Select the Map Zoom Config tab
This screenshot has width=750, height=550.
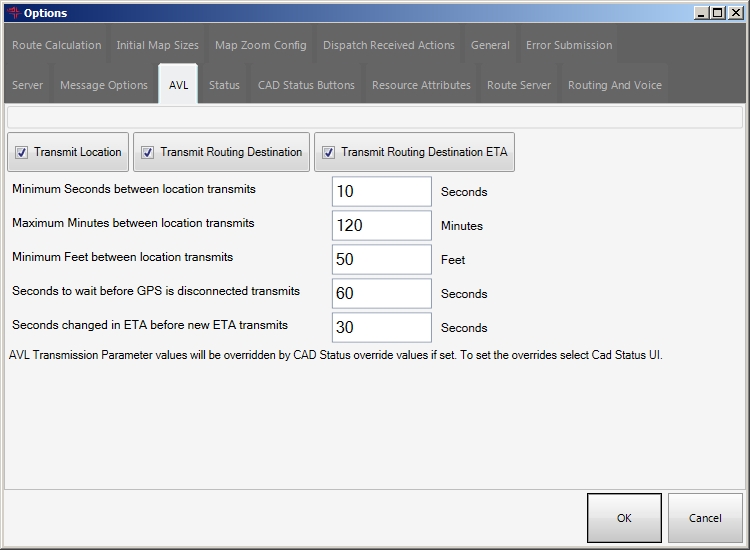260,45
